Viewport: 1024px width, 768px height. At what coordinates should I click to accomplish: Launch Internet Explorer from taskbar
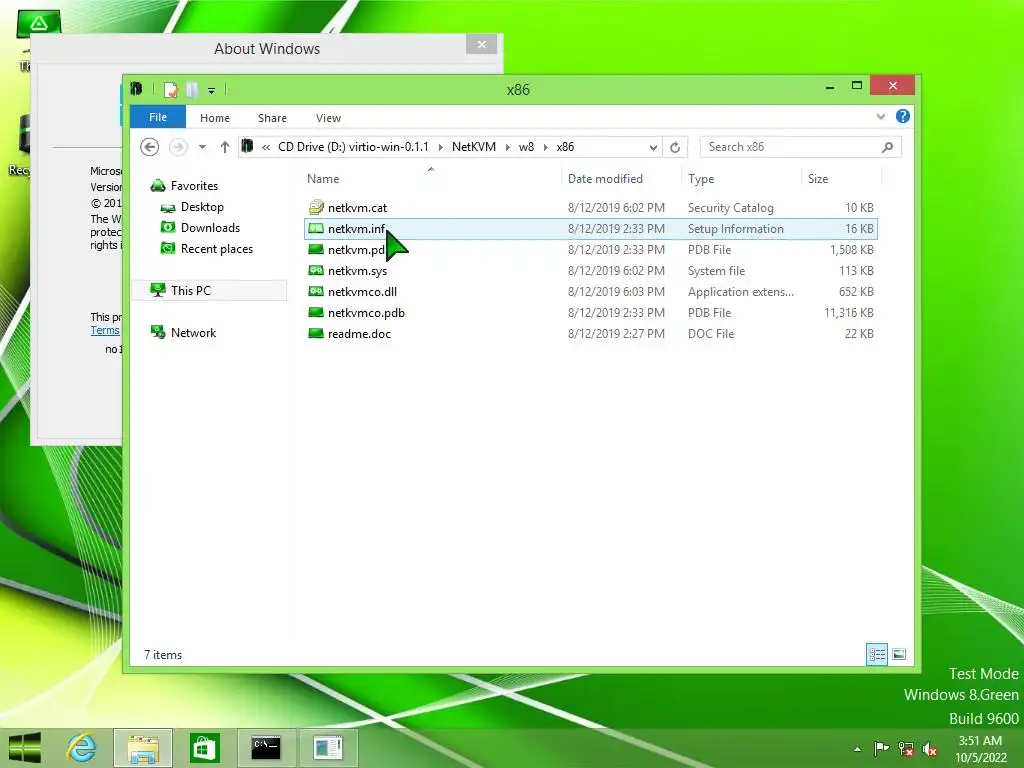(82, 748)
